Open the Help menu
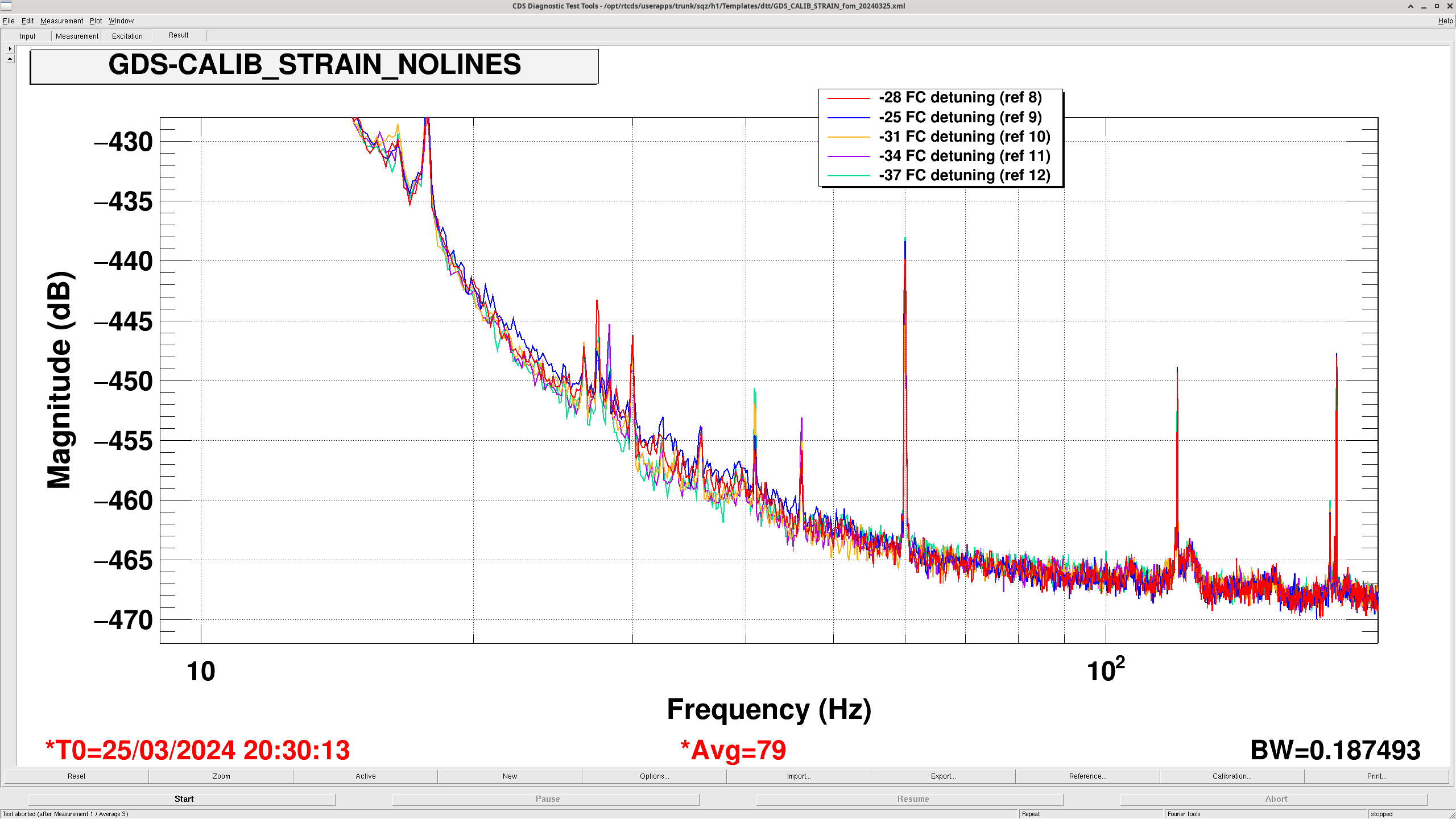1456x819 pixels. 1445,21
